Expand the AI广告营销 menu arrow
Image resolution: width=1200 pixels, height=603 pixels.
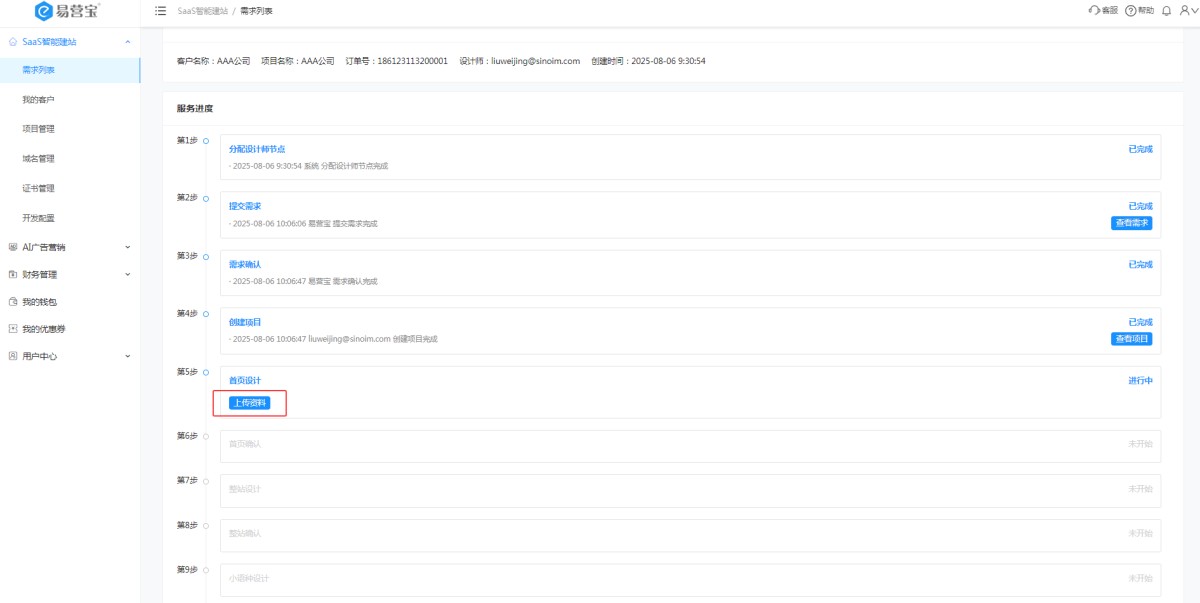click(x=127, y=246)
